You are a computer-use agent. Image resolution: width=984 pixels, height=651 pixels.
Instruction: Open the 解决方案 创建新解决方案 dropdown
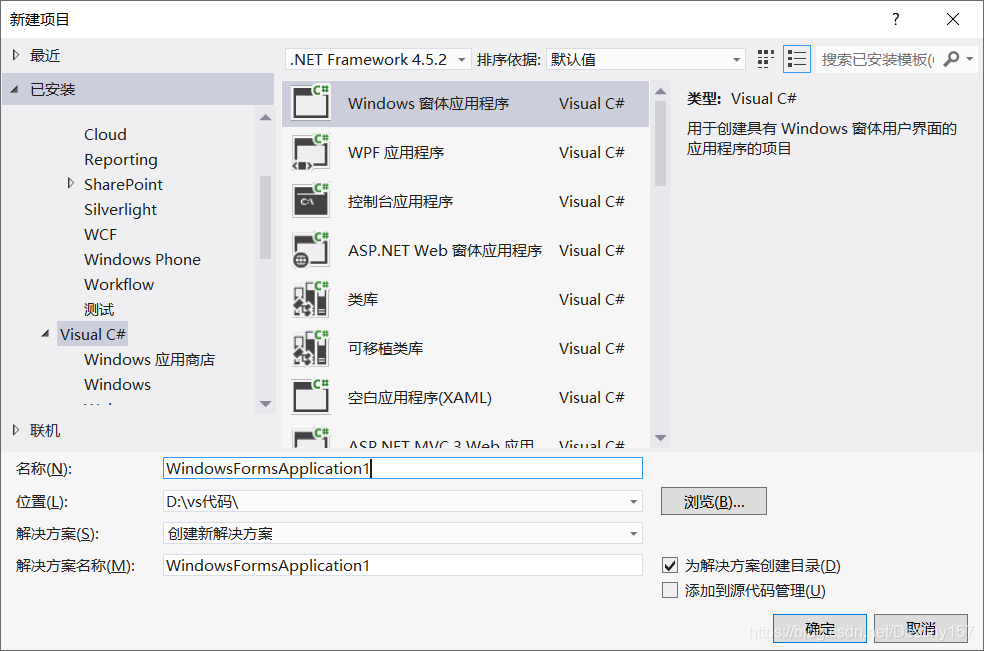point(633,534)
